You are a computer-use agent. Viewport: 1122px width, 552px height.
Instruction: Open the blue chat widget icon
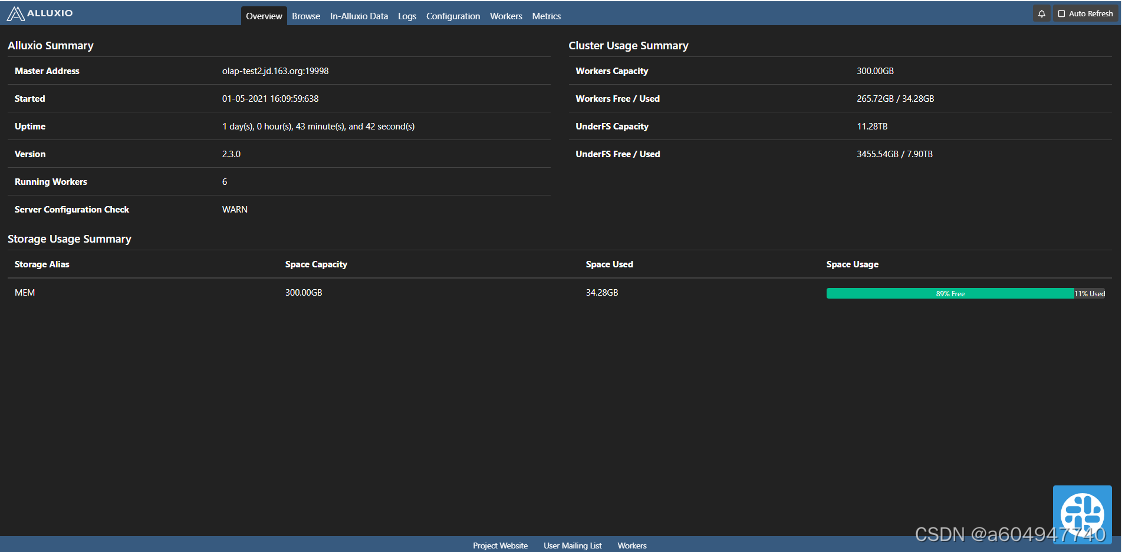pos(1082,513)
